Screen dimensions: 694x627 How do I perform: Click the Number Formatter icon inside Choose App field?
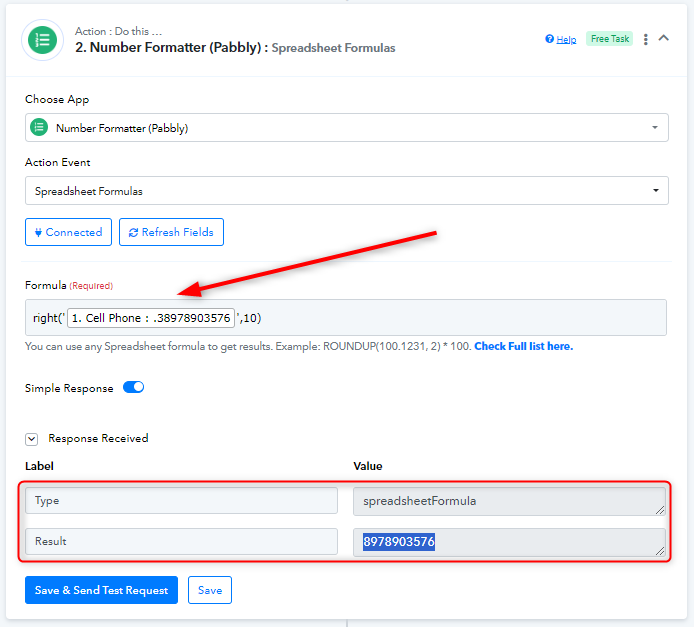39,127
